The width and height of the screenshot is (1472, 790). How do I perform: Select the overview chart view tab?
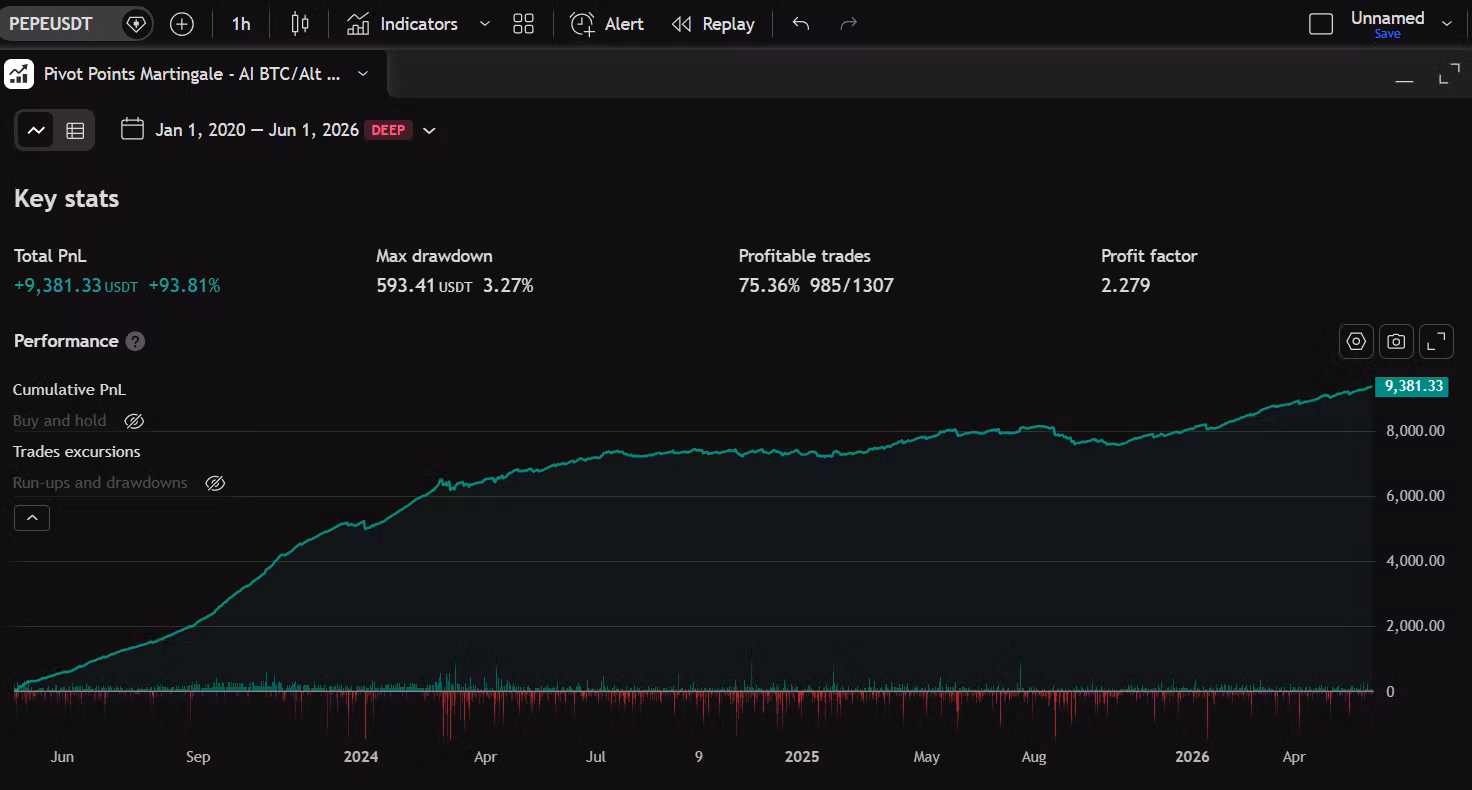click(36, 130)
